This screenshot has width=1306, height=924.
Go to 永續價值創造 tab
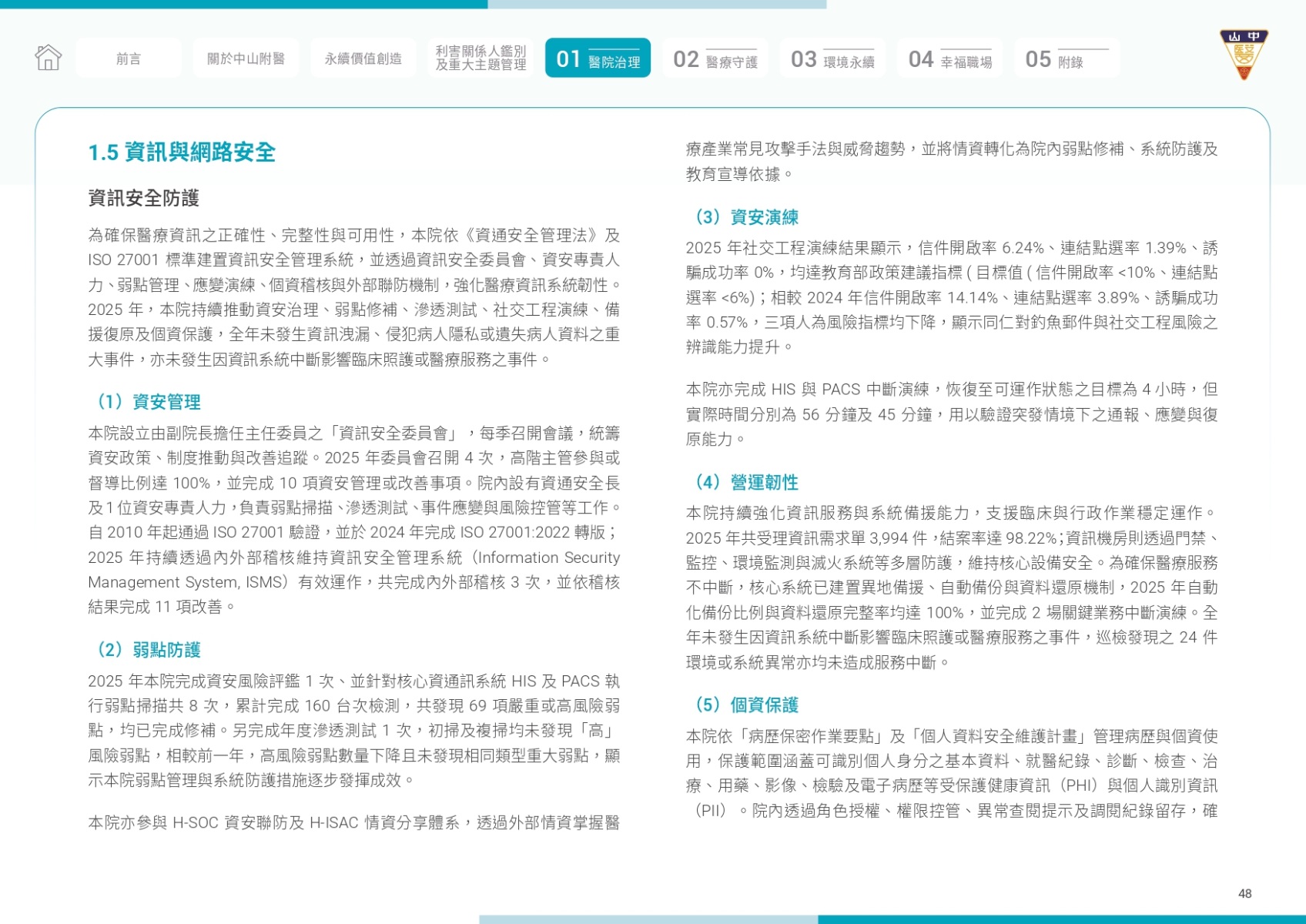coord(363,59)
